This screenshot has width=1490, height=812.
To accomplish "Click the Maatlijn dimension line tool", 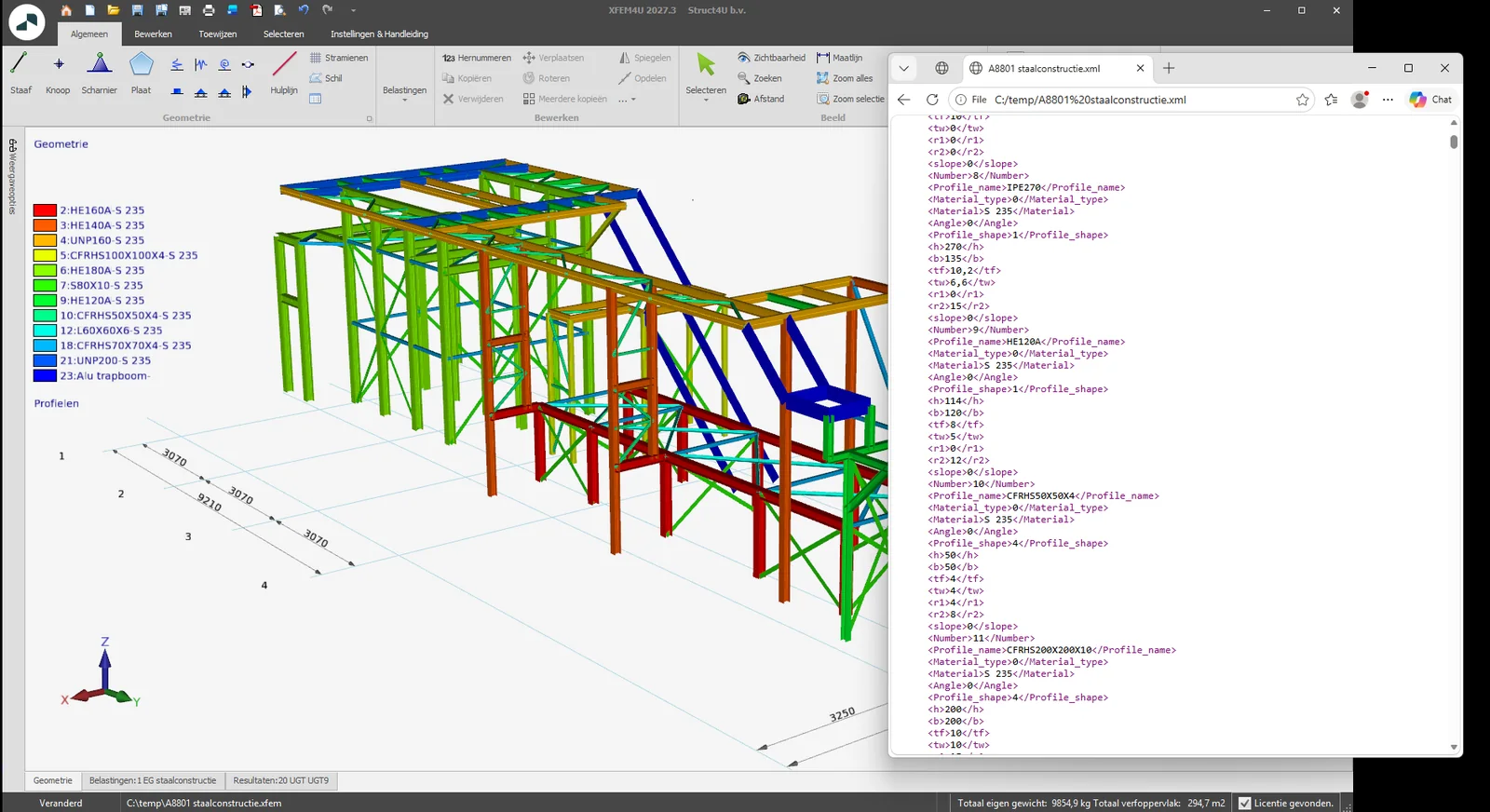I will click(x=839, y=58).
